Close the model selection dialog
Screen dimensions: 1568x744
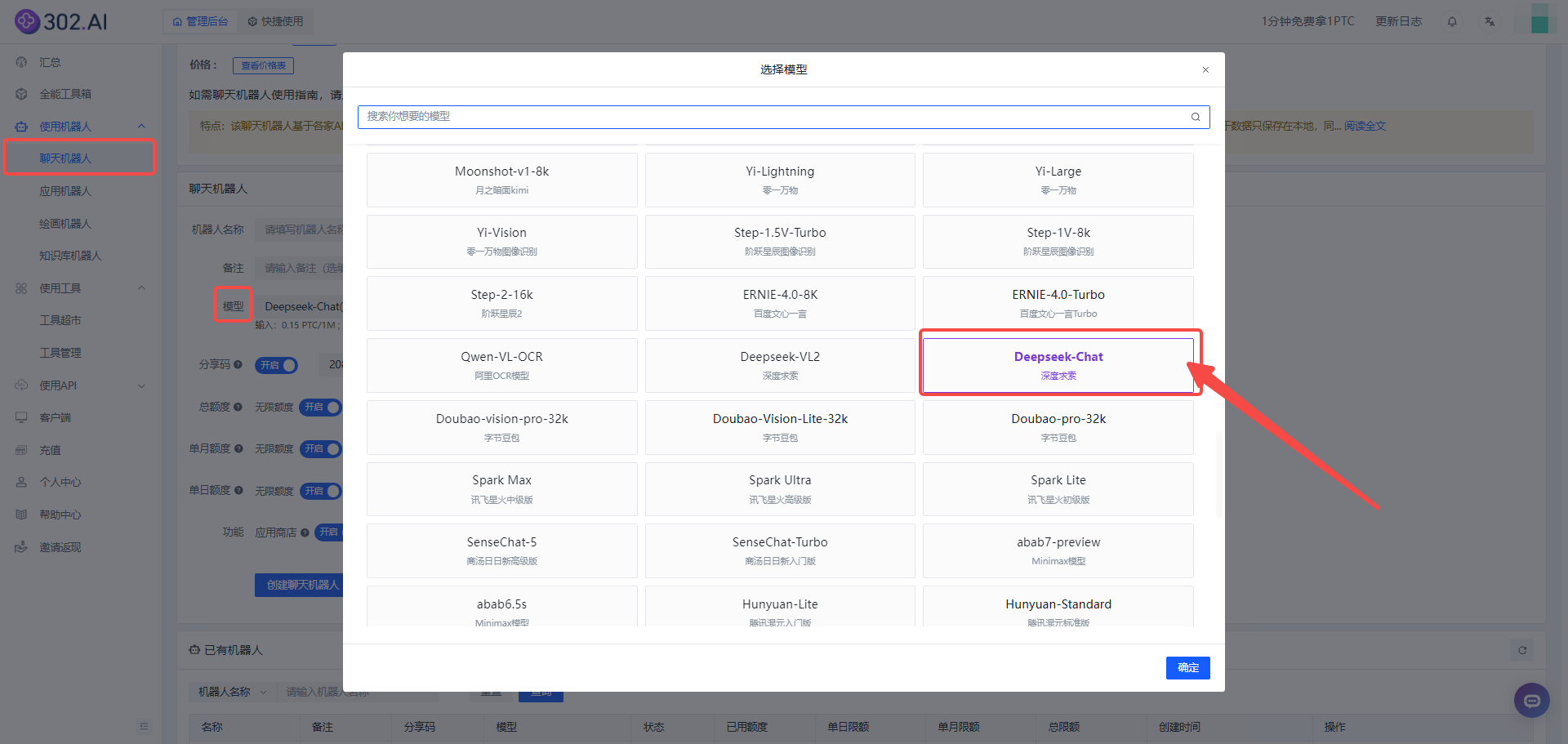[1205, 69]
